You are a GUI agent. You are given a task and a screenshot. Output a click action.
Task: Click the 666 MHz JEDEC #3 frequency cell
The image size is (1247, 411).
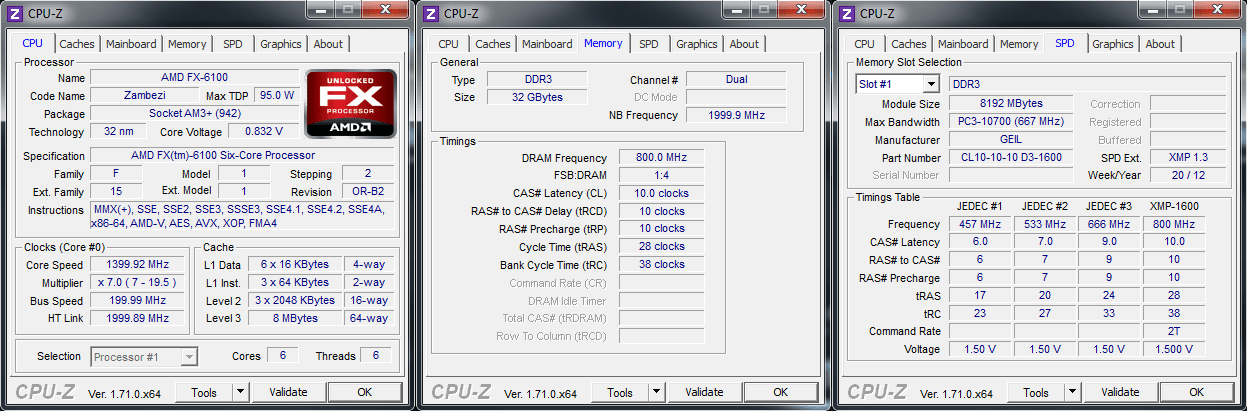1110,225
